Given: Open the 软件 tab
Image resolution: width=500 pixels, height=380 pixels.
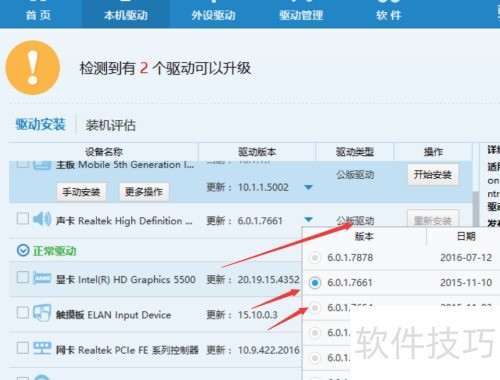Looking at the screenshot, I should point(389,15).
